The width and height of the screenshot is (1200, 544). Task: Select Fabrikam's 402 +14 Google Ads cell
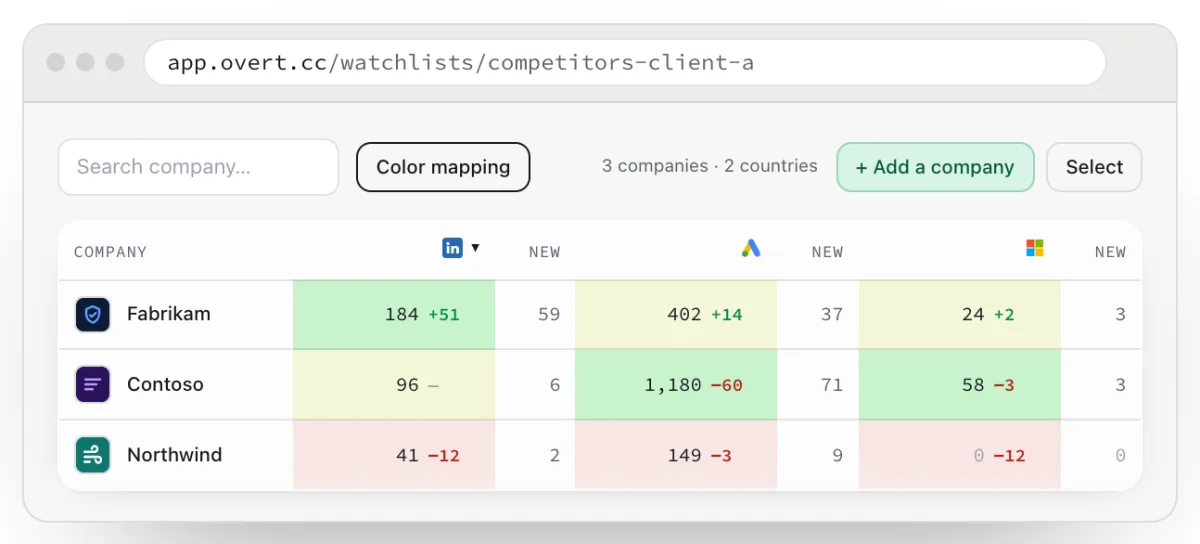tap(676, 314)
